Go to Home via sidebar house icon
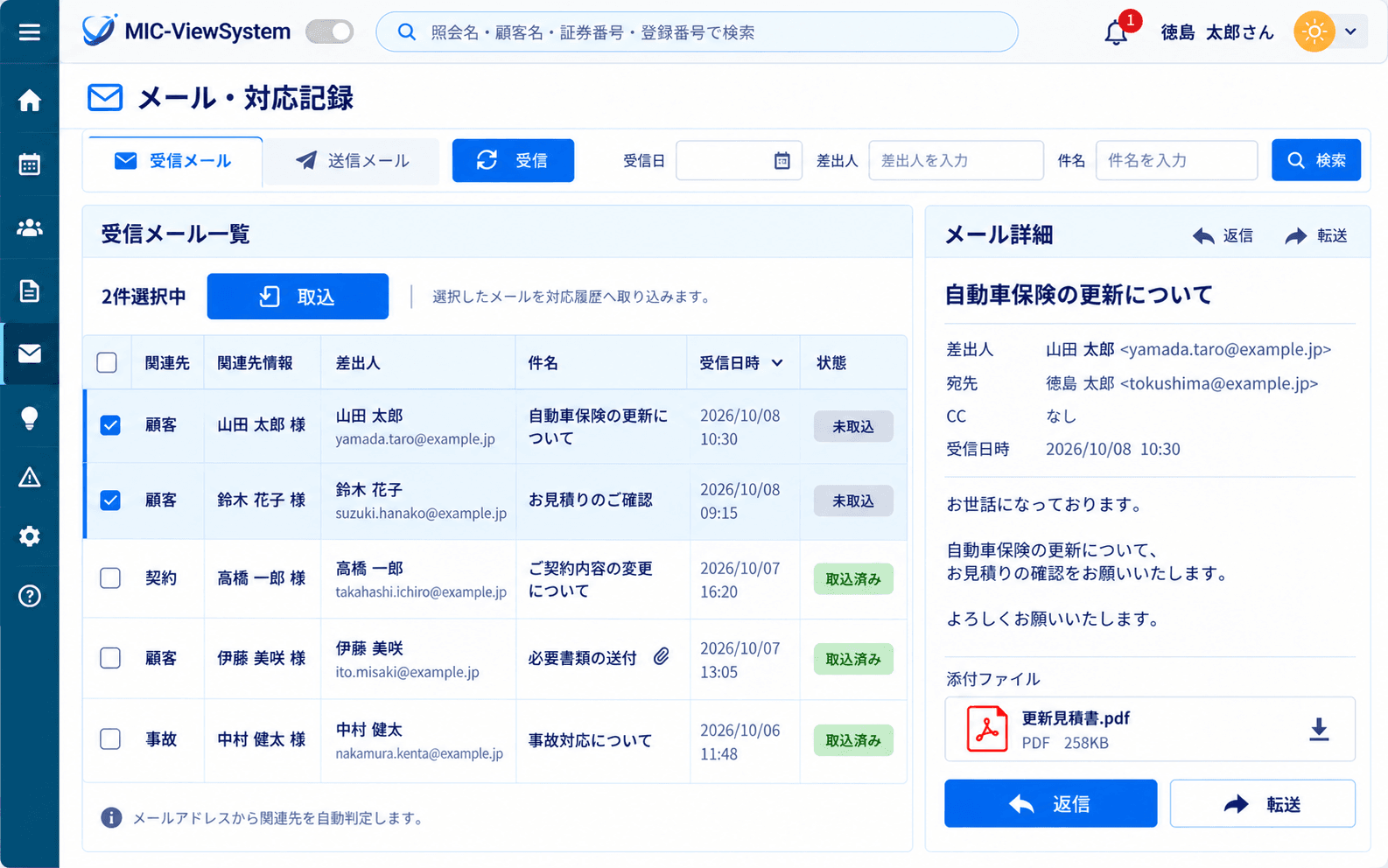Screen dimensions: 1388x868 coord(30,101)
